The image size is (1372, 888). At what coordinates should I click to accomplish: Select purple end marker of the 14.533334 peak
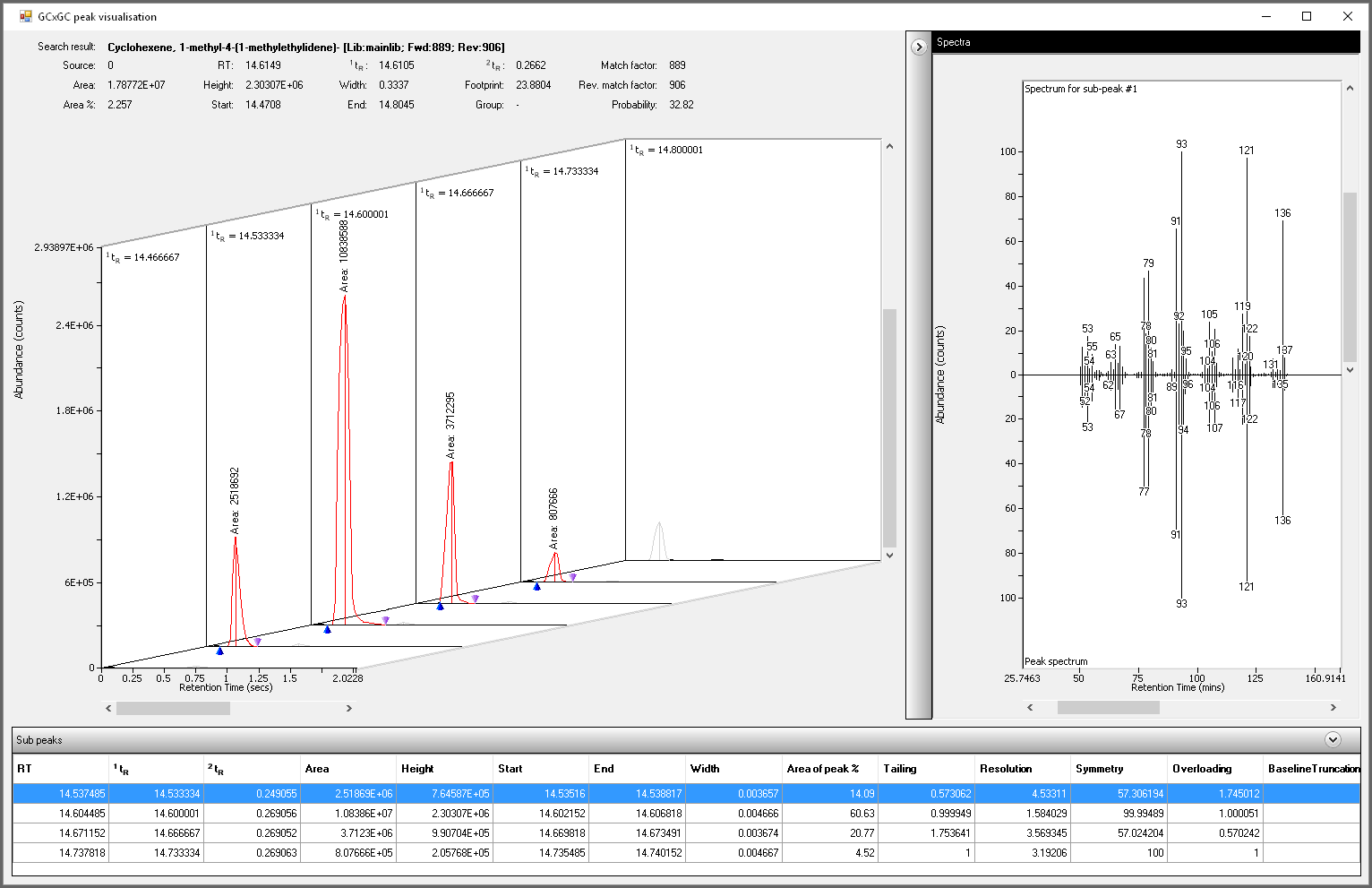[x=257, y=642]
